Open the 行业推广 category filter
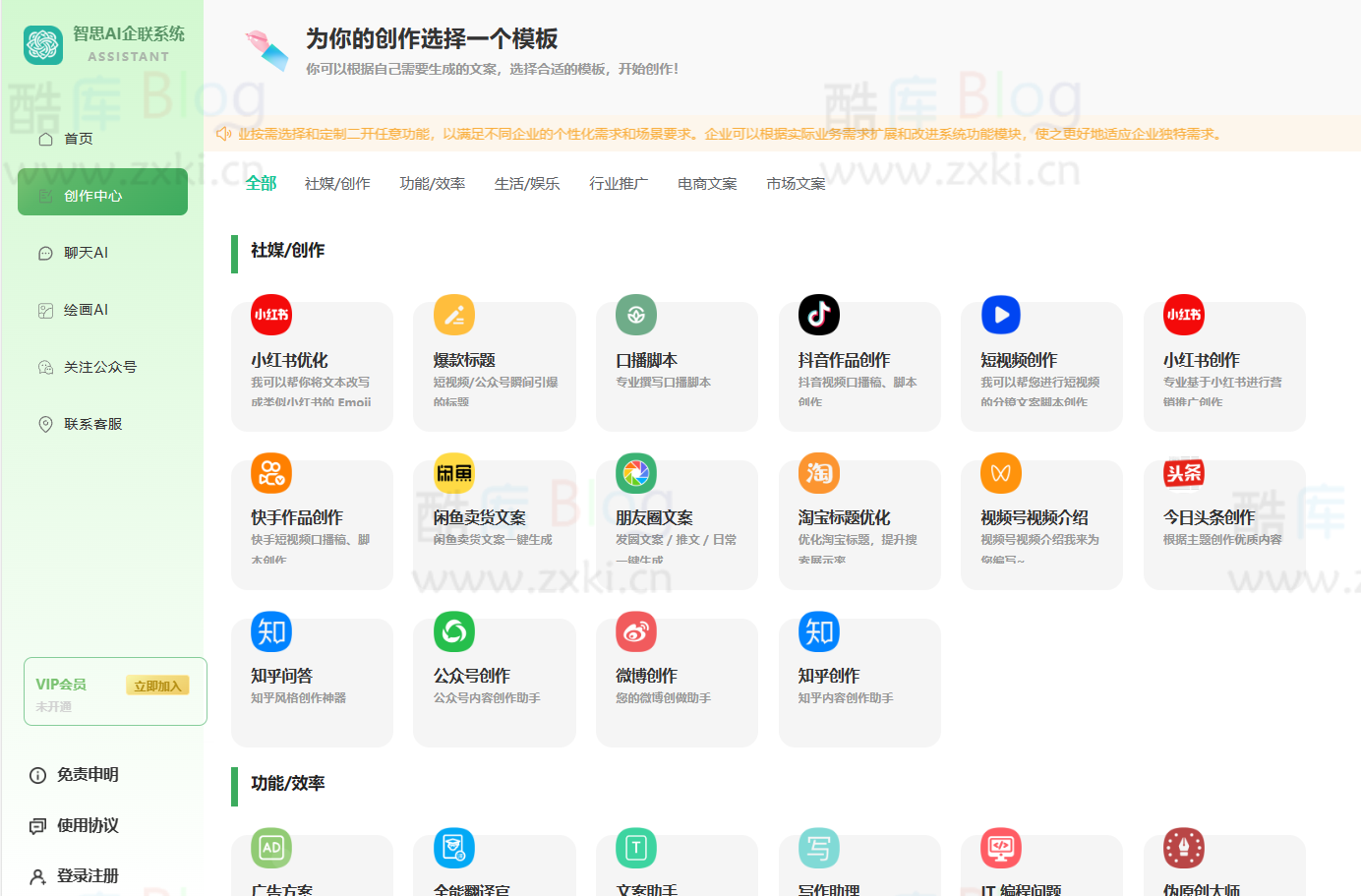Screen dimensions: 1361x896 tap(618, 183)
